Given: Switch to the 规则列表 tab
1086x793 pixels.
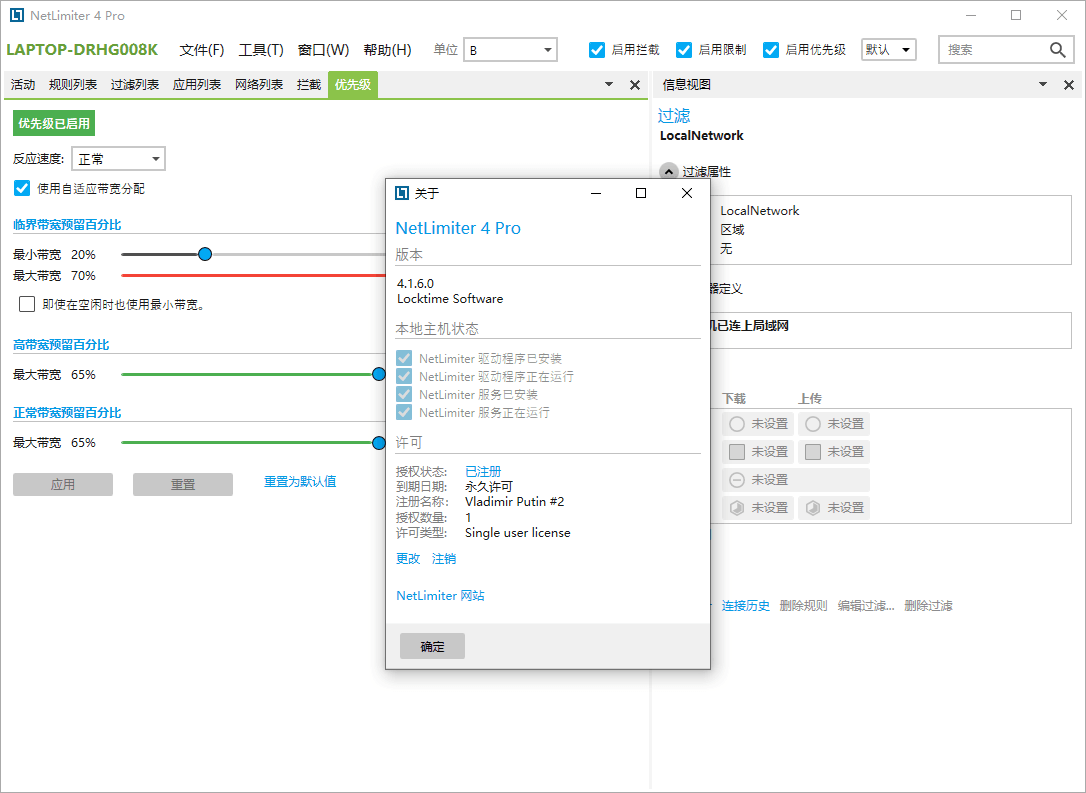Looking at the screenshot, I should [x=73, y=85].
